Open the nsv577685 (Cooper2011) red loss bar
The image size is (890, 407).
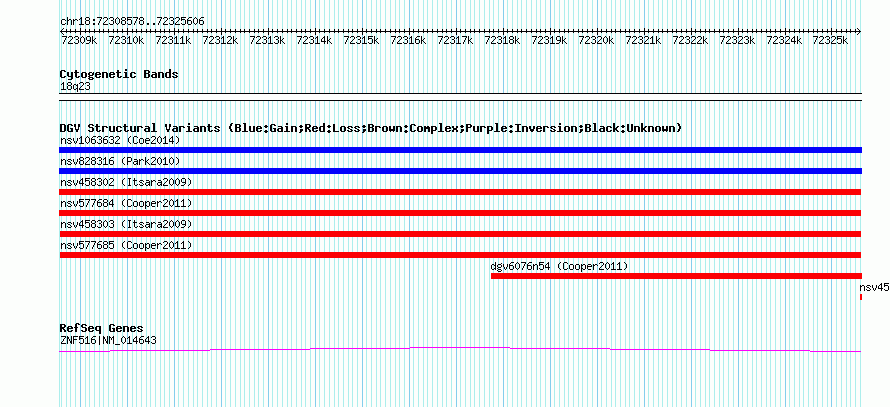[x=460, y=255]
